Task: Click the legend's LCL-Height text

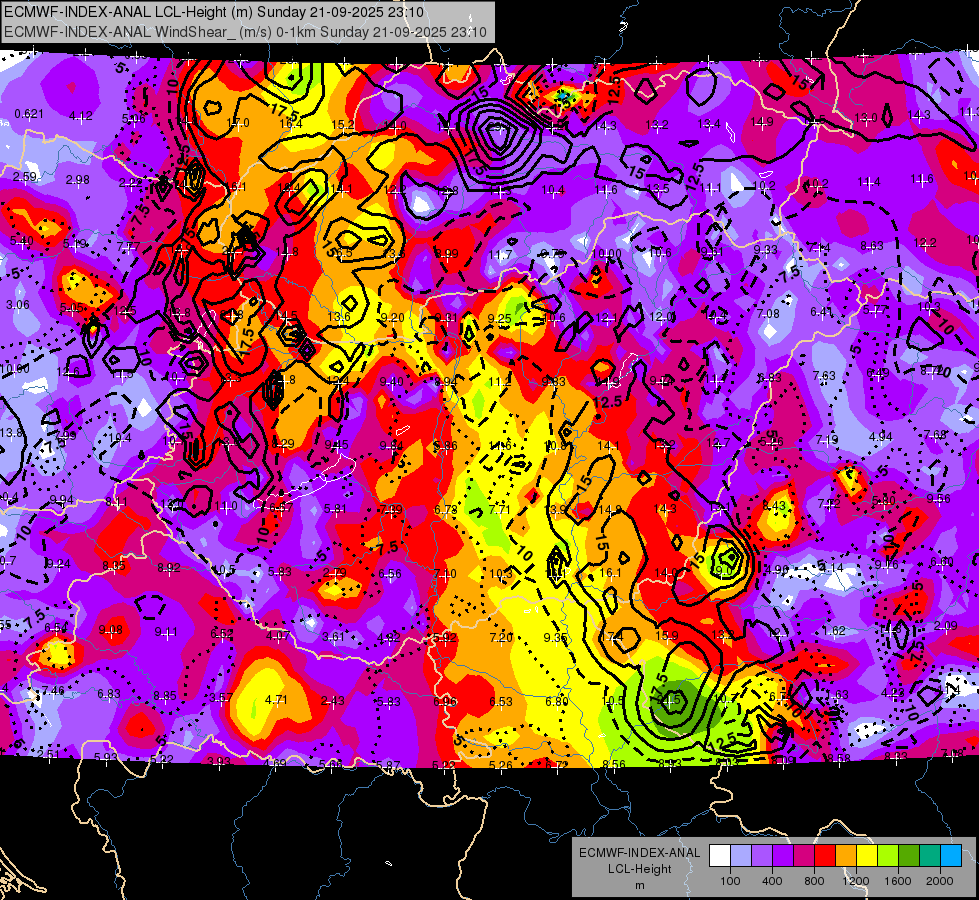Action: (x=639, y=869)
